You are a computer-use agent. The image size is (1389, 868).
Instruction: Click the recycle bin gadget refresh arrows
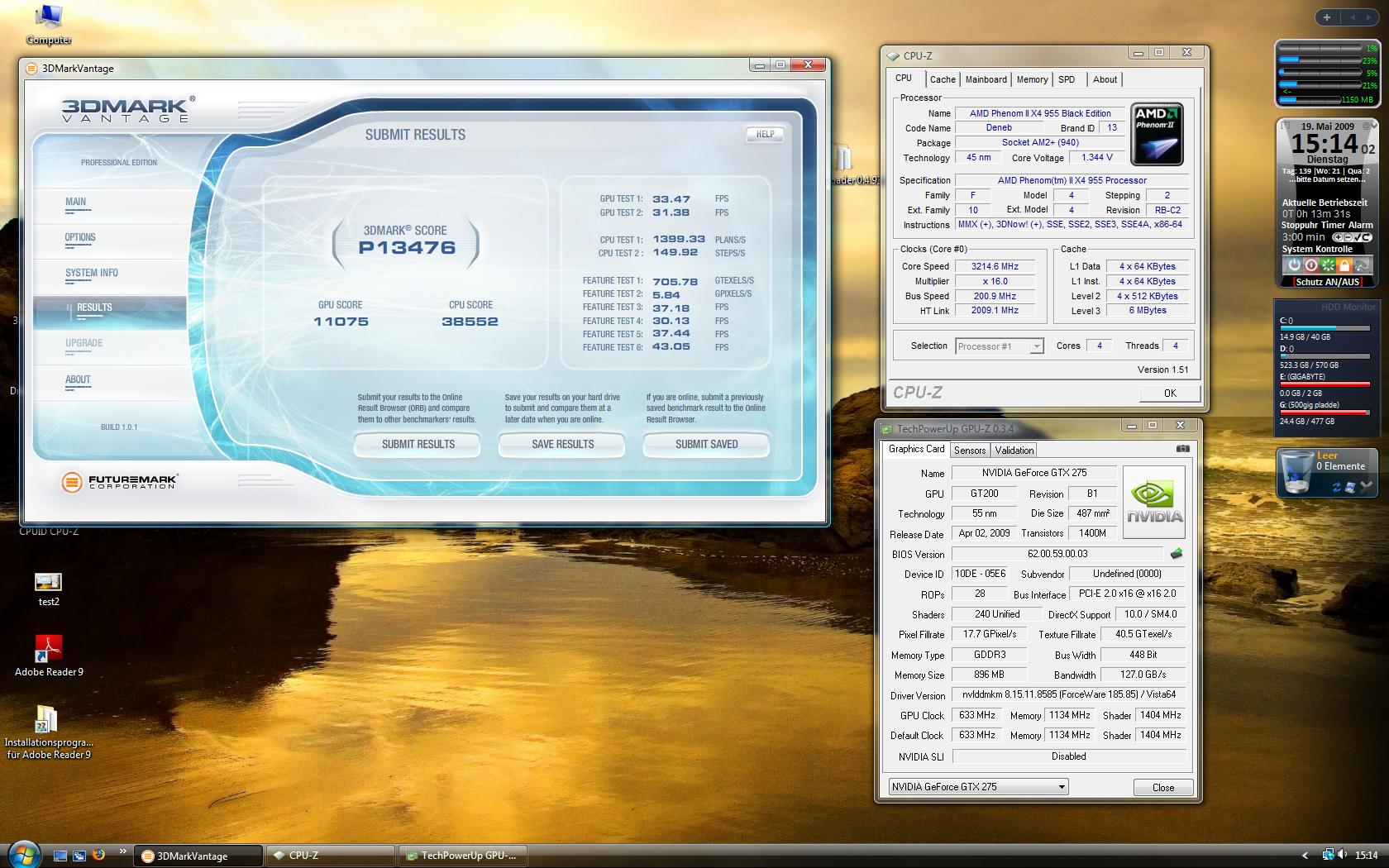[x=1337, y=488]
